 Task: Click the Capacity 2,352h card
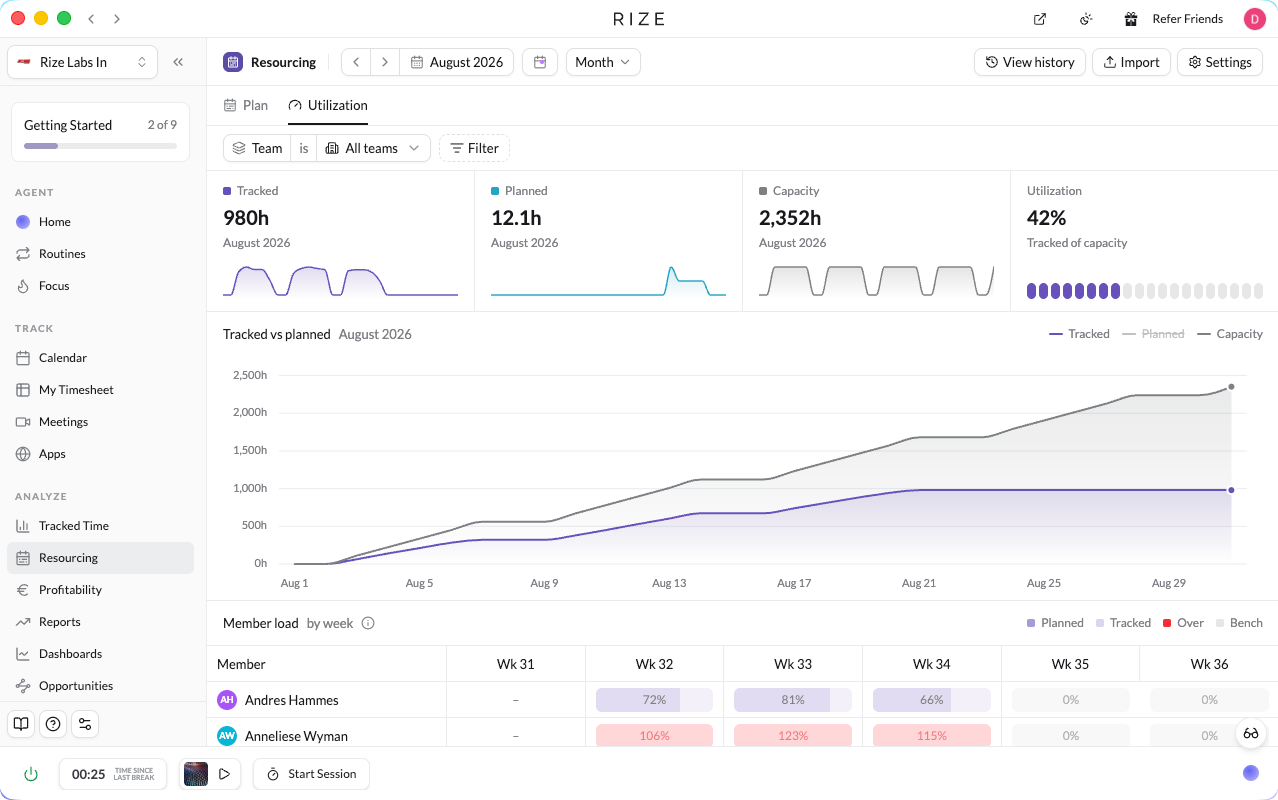tap(876, 241)
